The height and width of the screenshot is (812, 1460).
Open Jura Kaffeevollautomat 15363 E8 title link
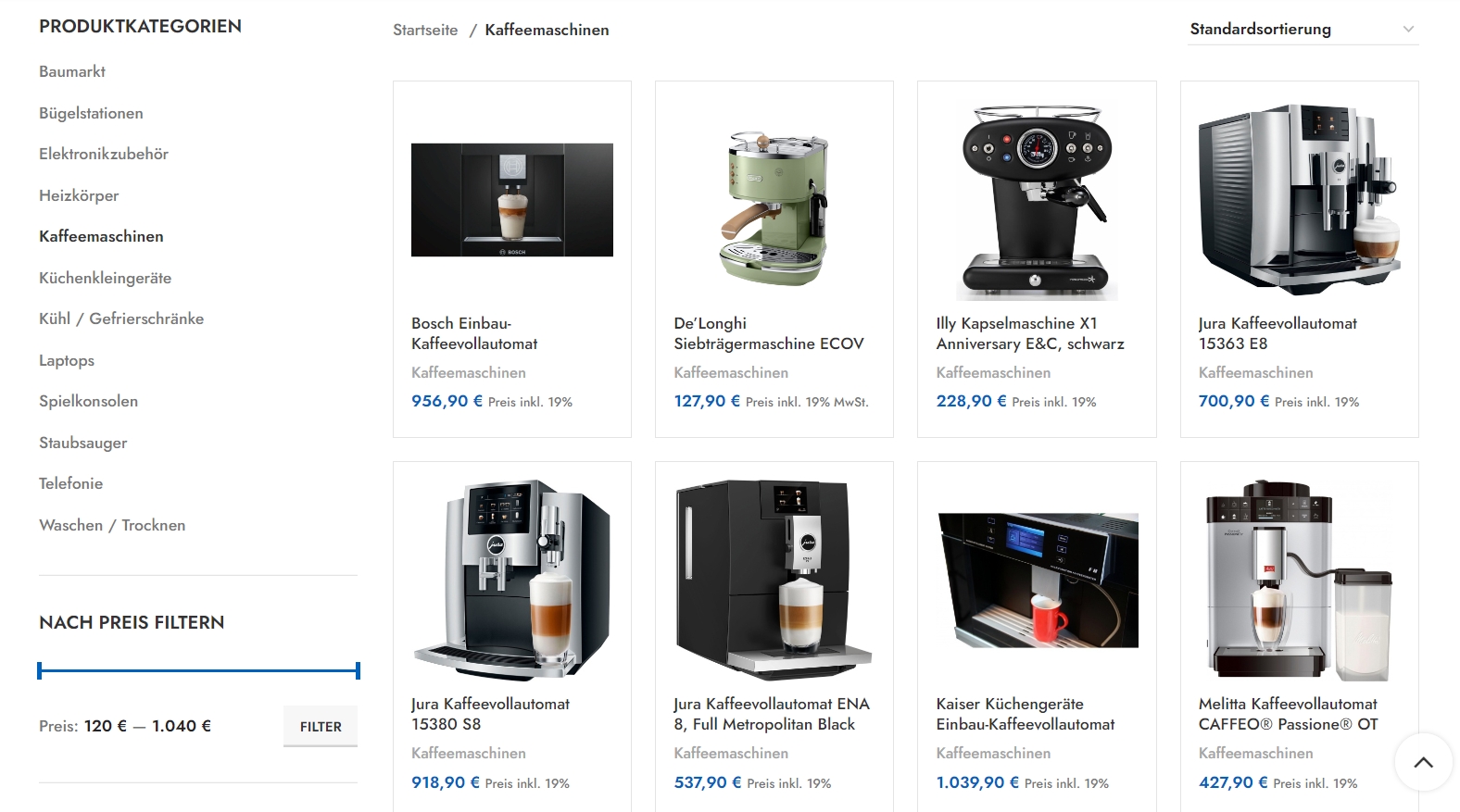click(x=1277, y=333)
